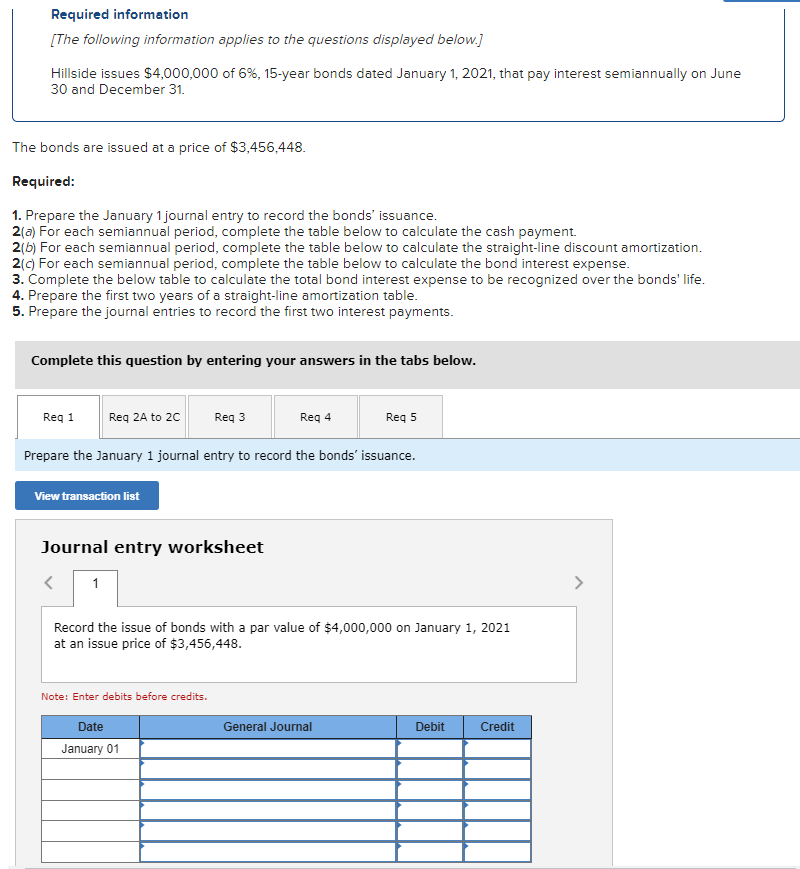Click the Journal entry worksheet heading
This screenshot has width=800, height=869.
tap(152, 547)
